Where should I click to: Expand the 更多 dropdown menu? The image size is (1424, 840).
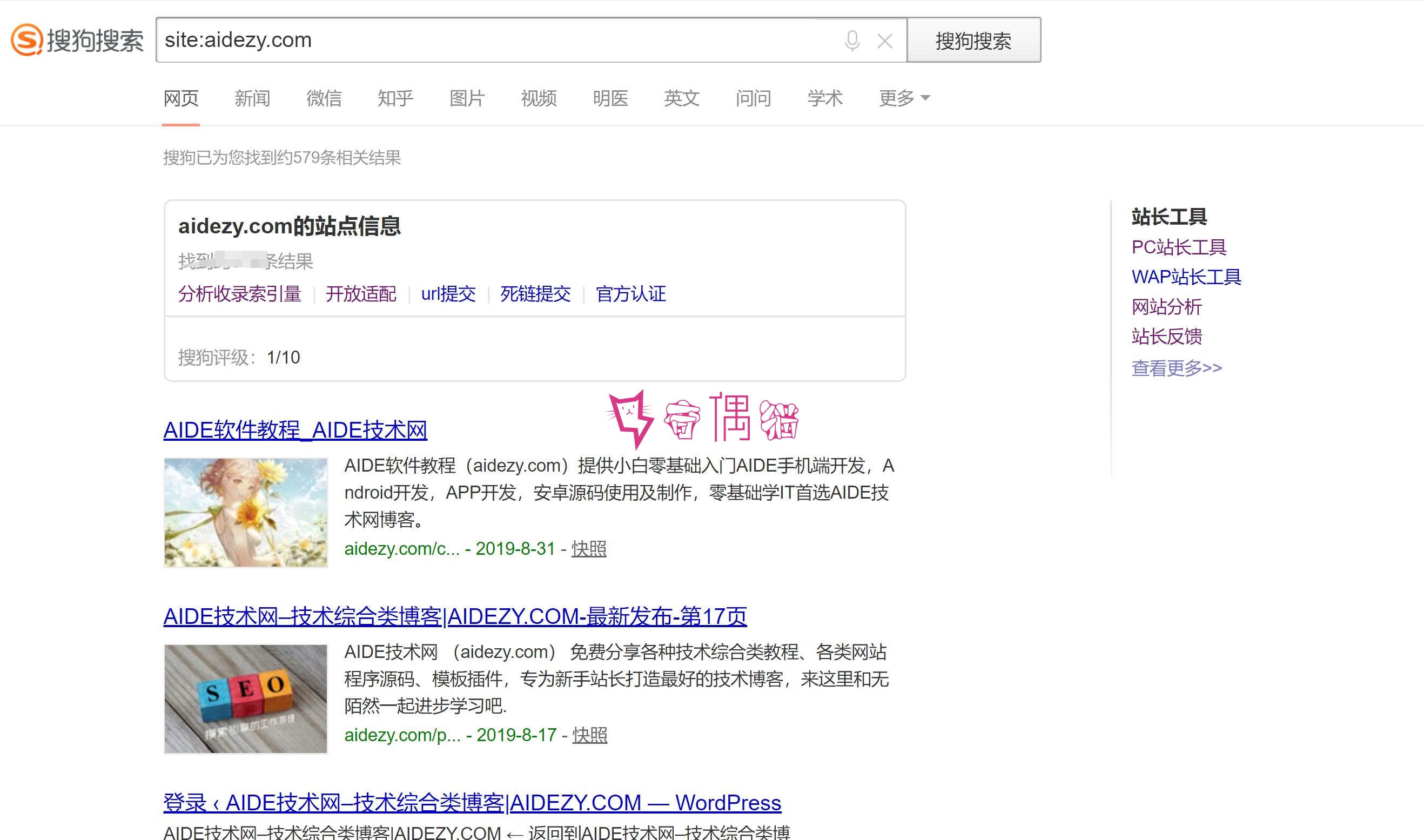[x=904, y=98]
